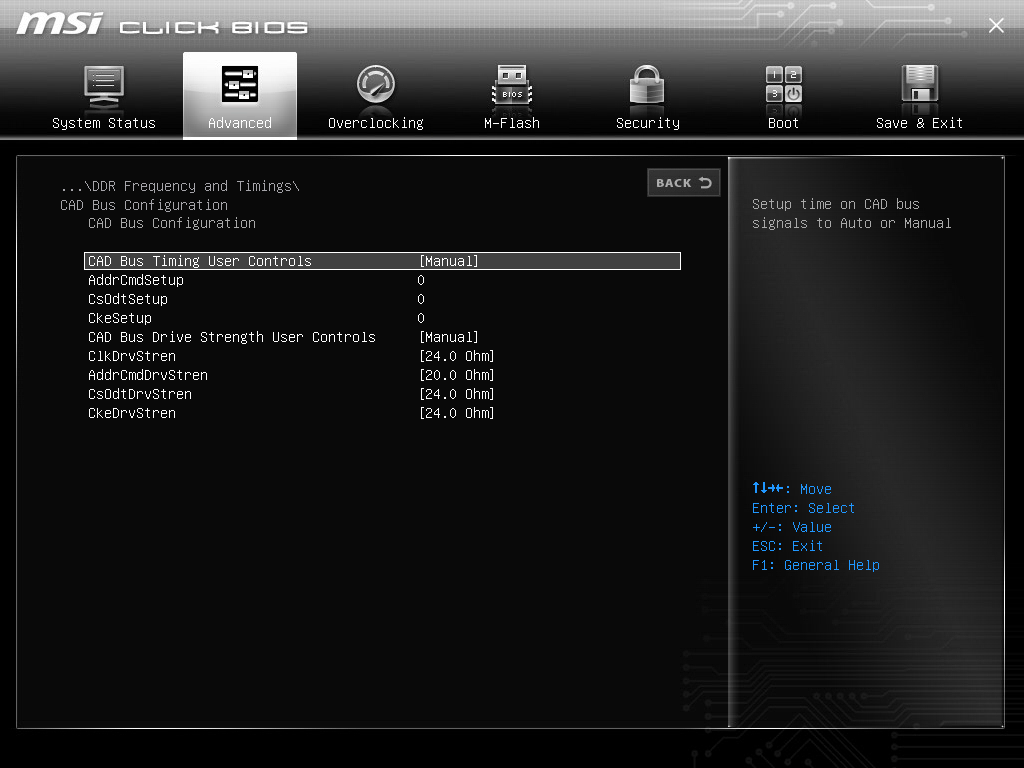The height and width of the screenshot is (768, 1024).
Task: Click the +/-: Value hint
Action: pyautogui.click(x=792, y=527)
